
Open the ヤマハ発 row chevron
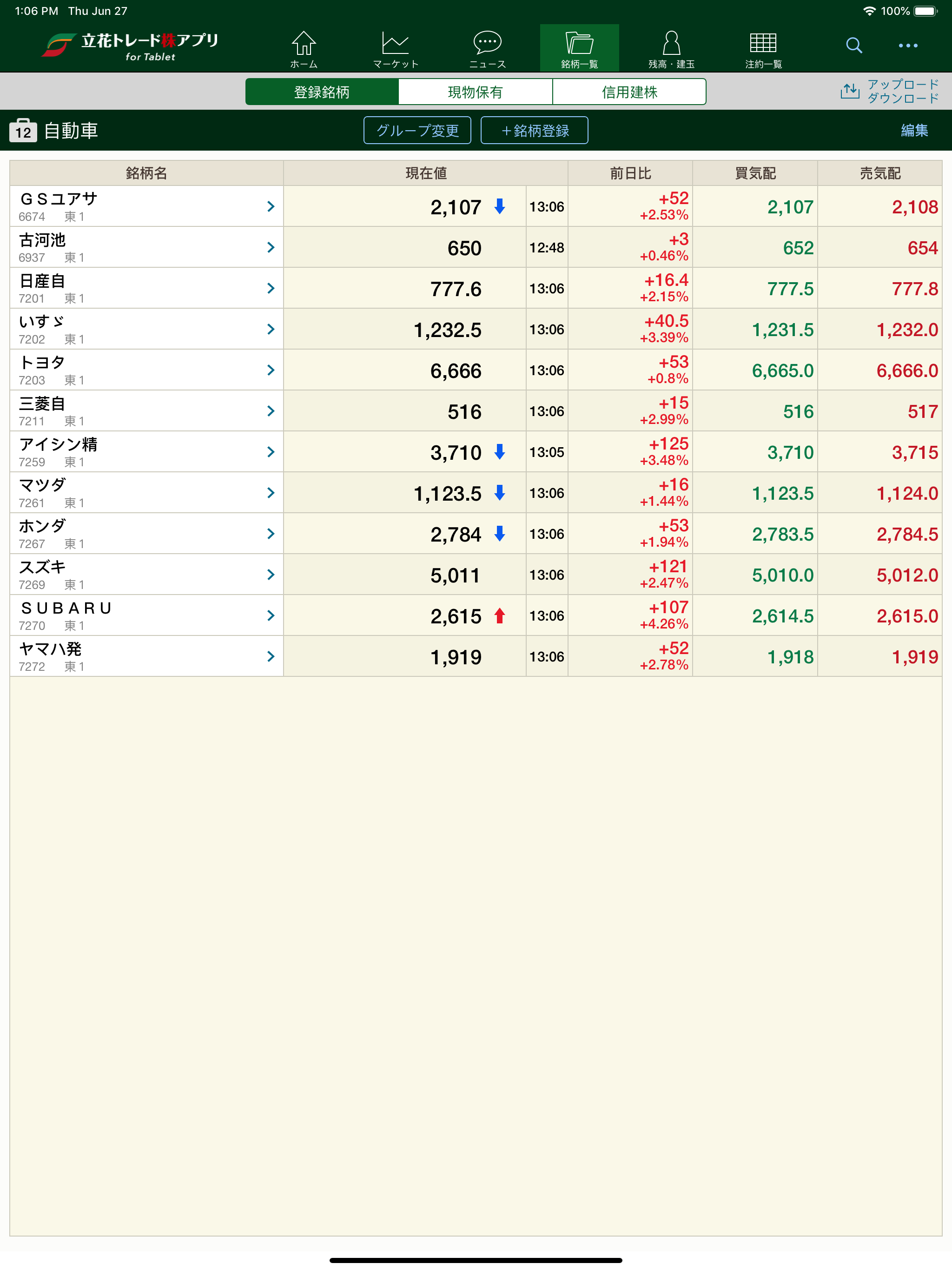271,656
